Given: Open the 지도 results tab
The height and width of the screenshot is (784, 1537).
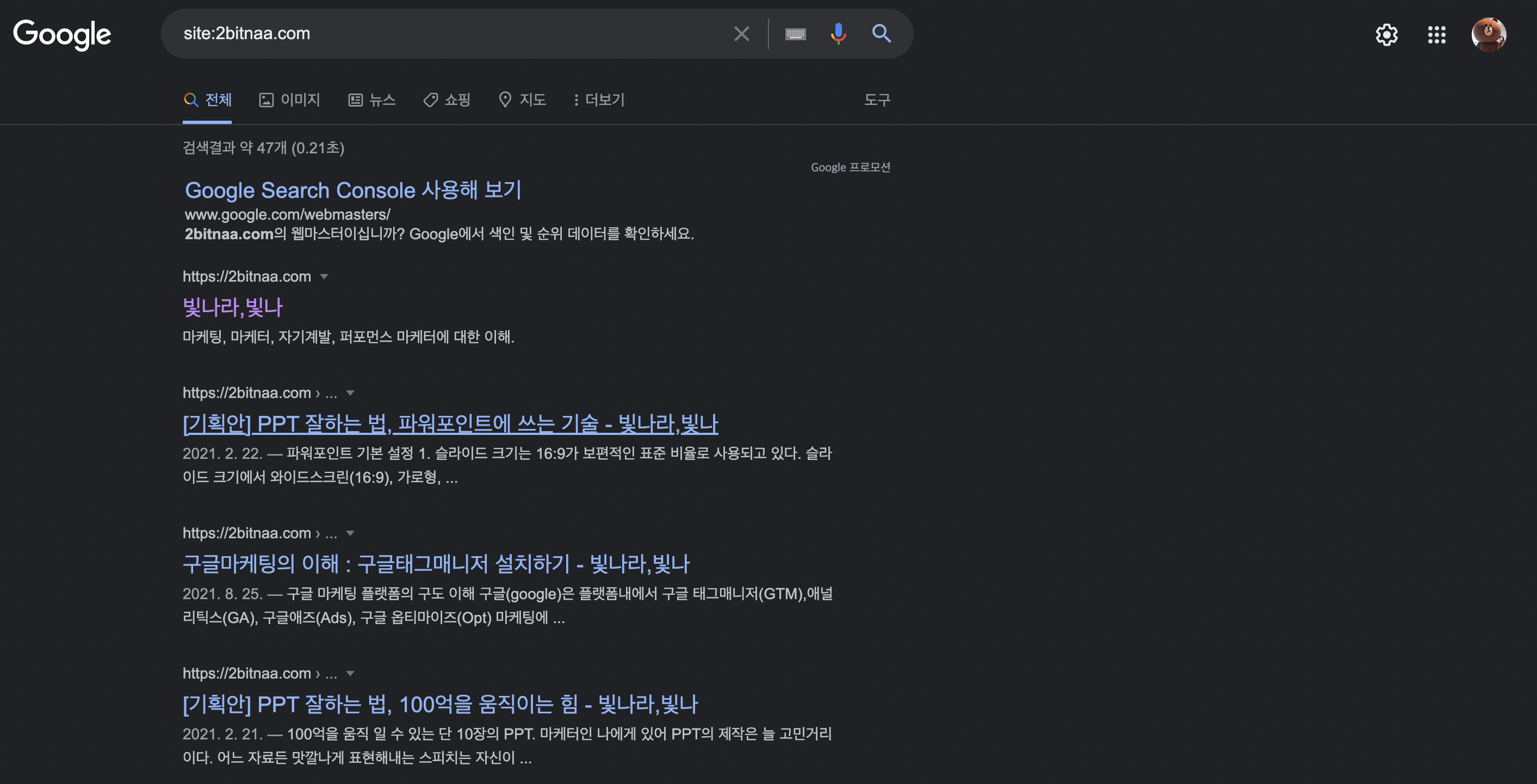Looking at the screenshot, I should (x=523, y=99).
